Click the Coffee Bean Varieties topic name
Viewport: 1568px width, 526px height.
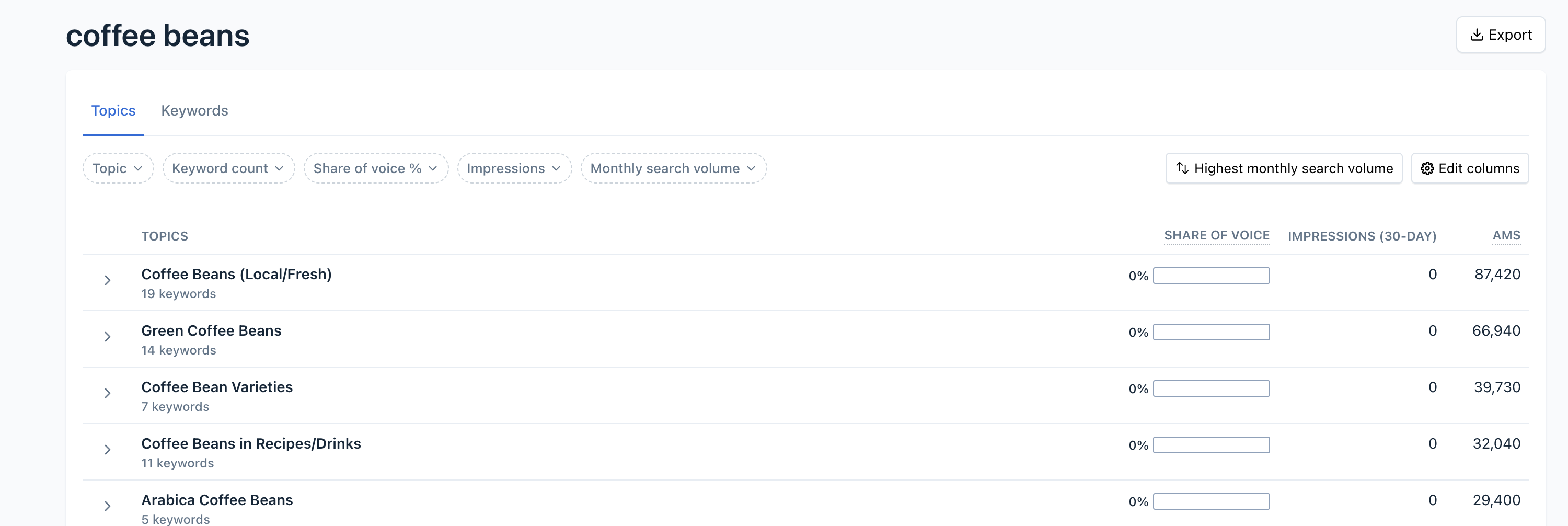[x=217, y=387]
